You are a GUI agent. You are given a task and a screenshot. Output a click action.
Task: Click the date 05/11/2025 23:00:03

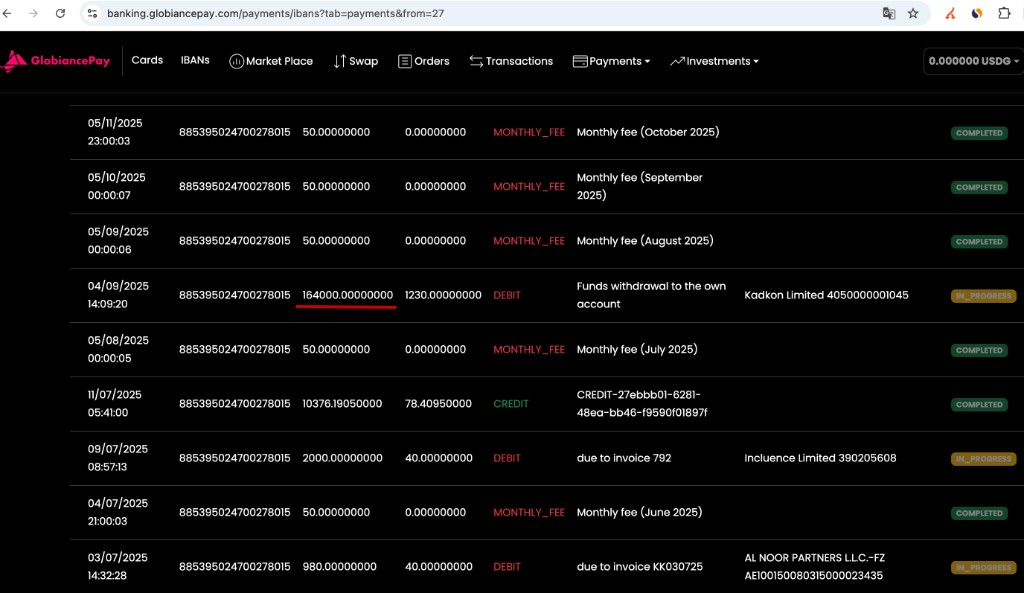point(115,132)
